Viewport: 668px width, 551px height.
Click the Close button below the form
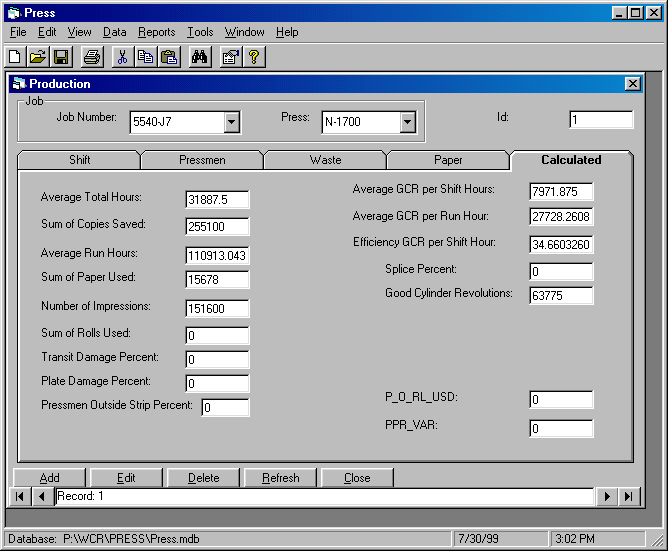coord(357,477)
